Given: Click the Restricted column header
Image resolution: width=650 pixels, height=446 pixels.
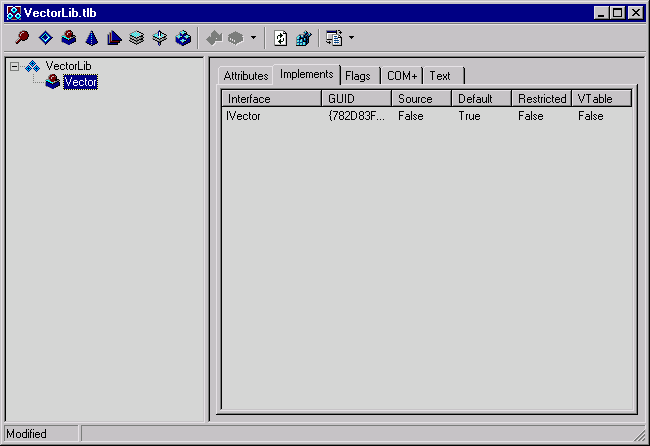Looking at the screenshot, I should (542, 99).
